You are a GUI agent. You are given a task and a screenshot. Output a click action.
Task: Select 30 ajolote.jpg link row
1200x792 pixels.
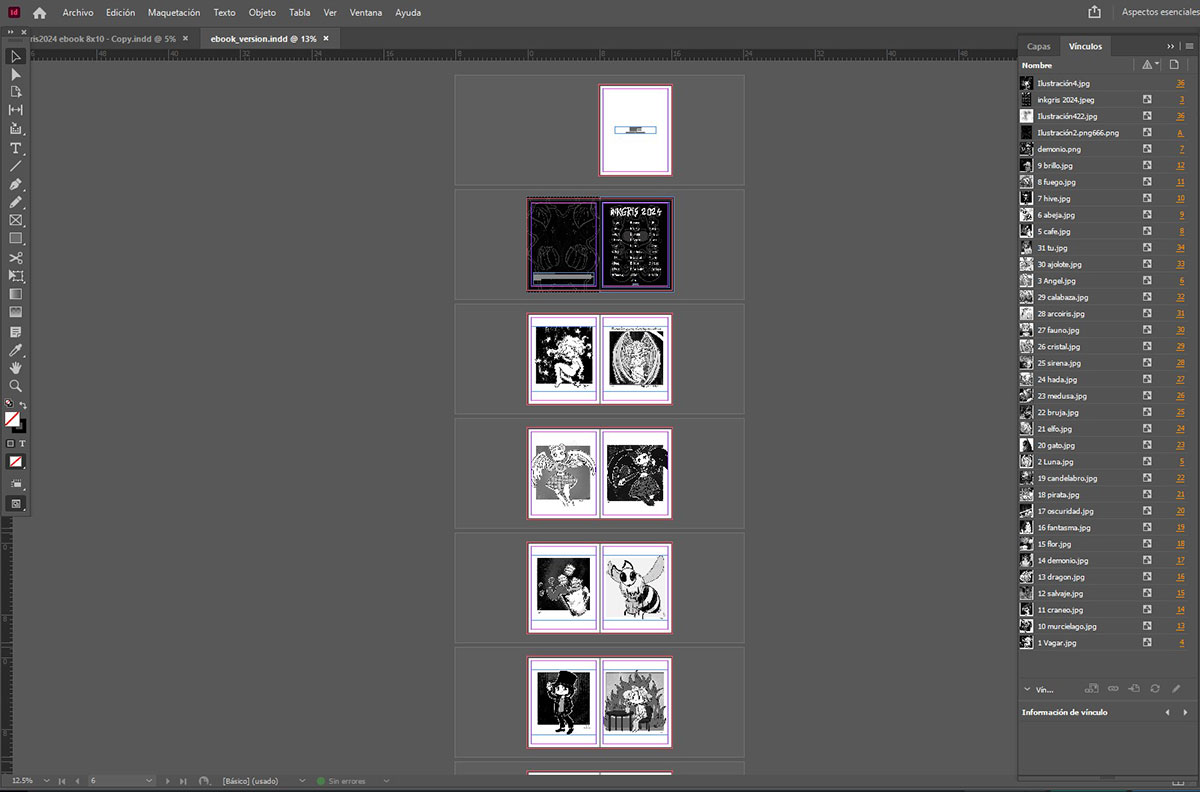pyautogui.click(x=1104, y=264)
